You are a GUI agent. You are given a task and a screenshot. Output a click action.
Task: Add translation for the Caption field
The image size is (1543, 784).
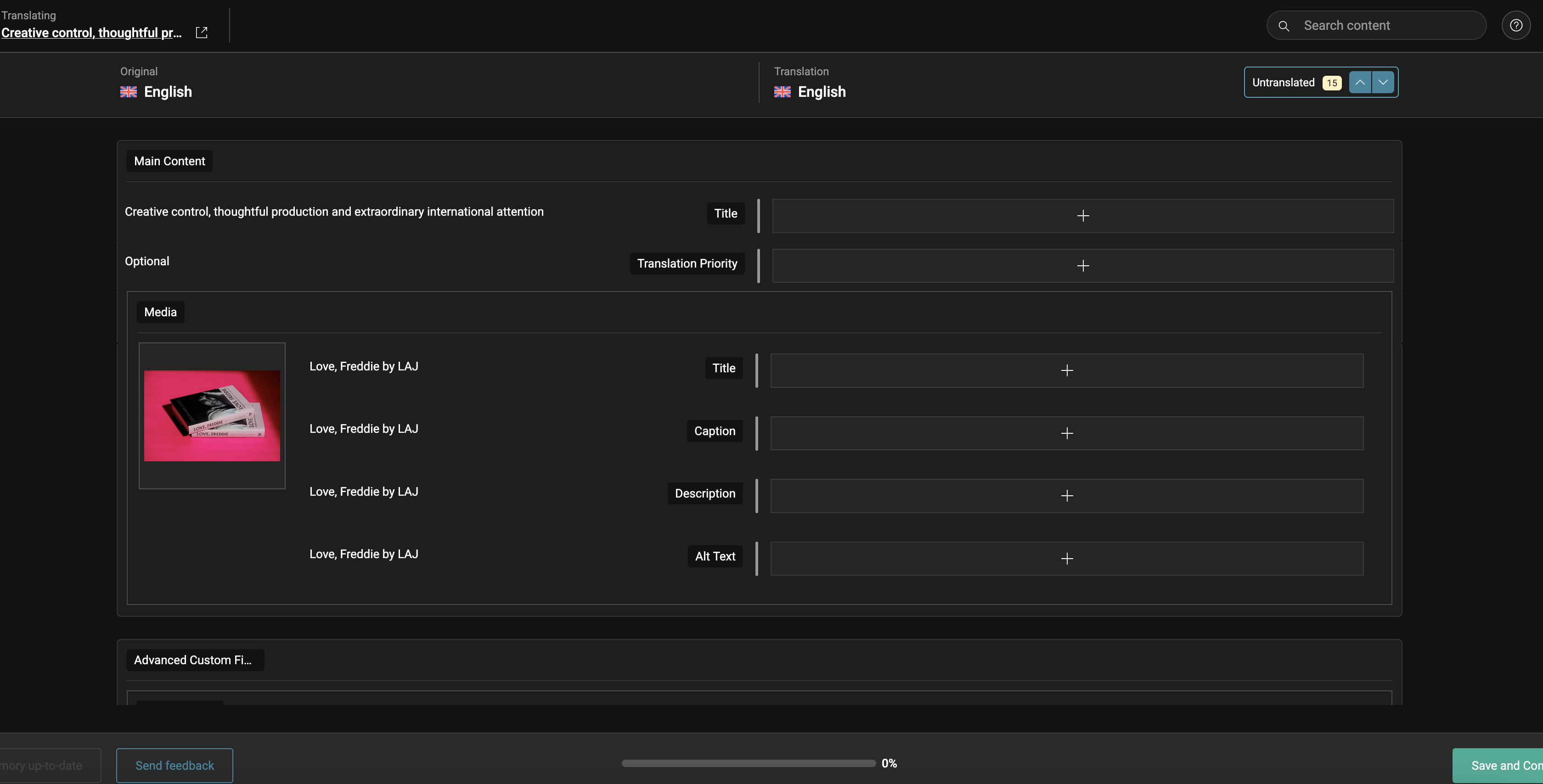pos(1066,433)
